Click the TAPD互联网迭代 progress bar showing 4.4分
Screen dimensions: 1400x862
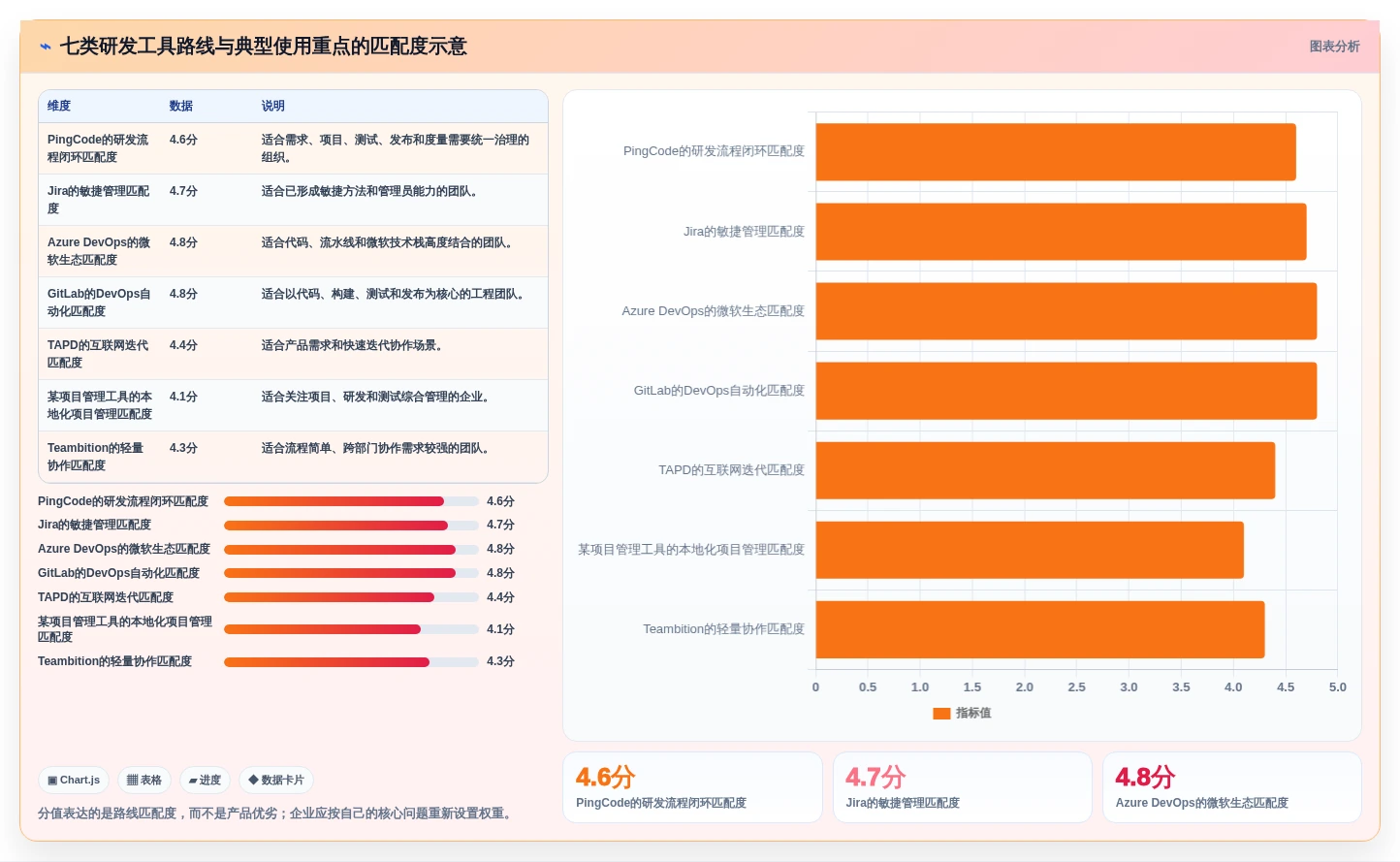(351, 597)
